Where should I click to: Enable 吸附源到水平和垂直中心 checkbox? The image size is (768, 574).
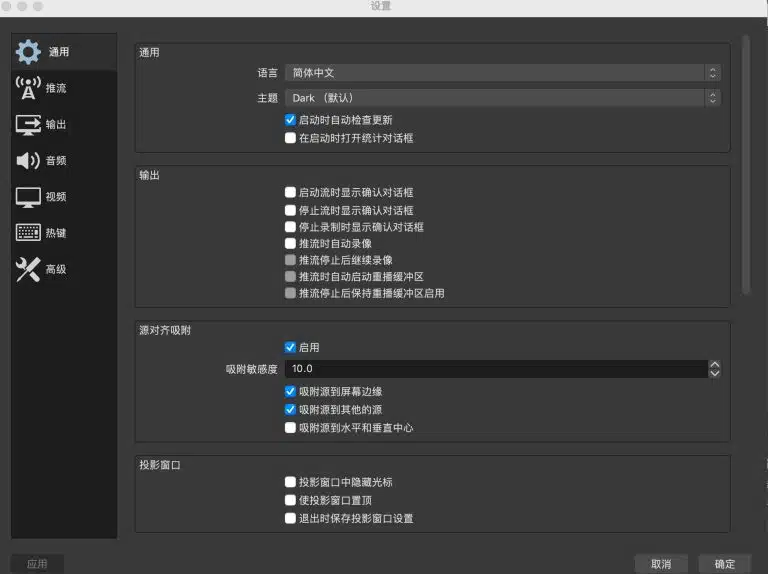click(x=290, y=428)
